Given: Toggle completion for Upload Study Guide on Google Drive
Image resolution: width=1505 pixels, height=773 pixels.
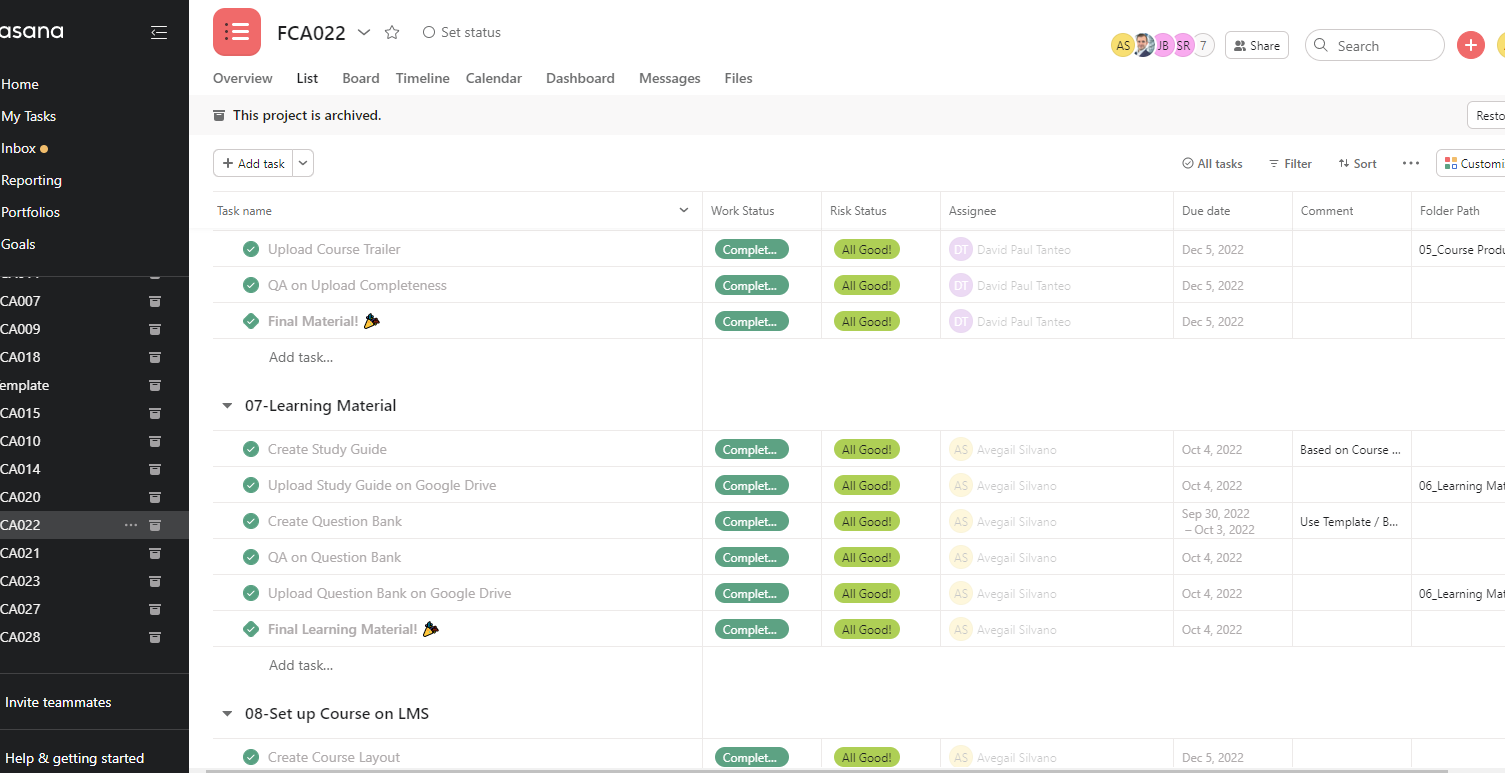Looking at the screenshot, I should tap(251, 485).
